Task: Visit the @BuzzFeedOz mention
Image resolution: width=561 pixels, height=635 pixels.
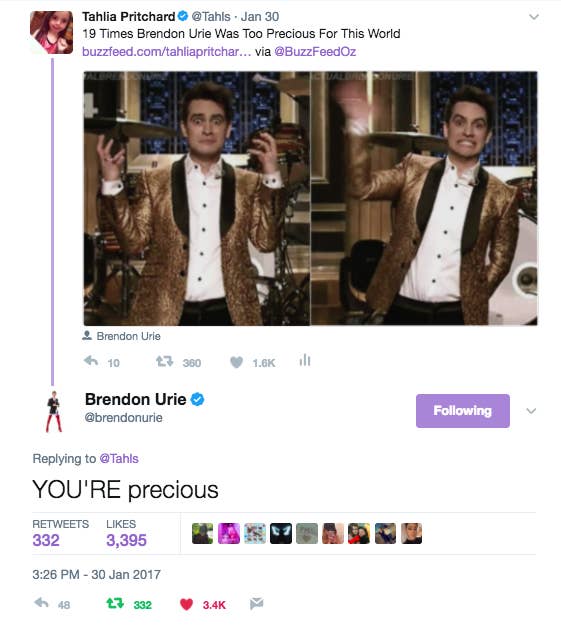Action: click(x=315, y=52)
